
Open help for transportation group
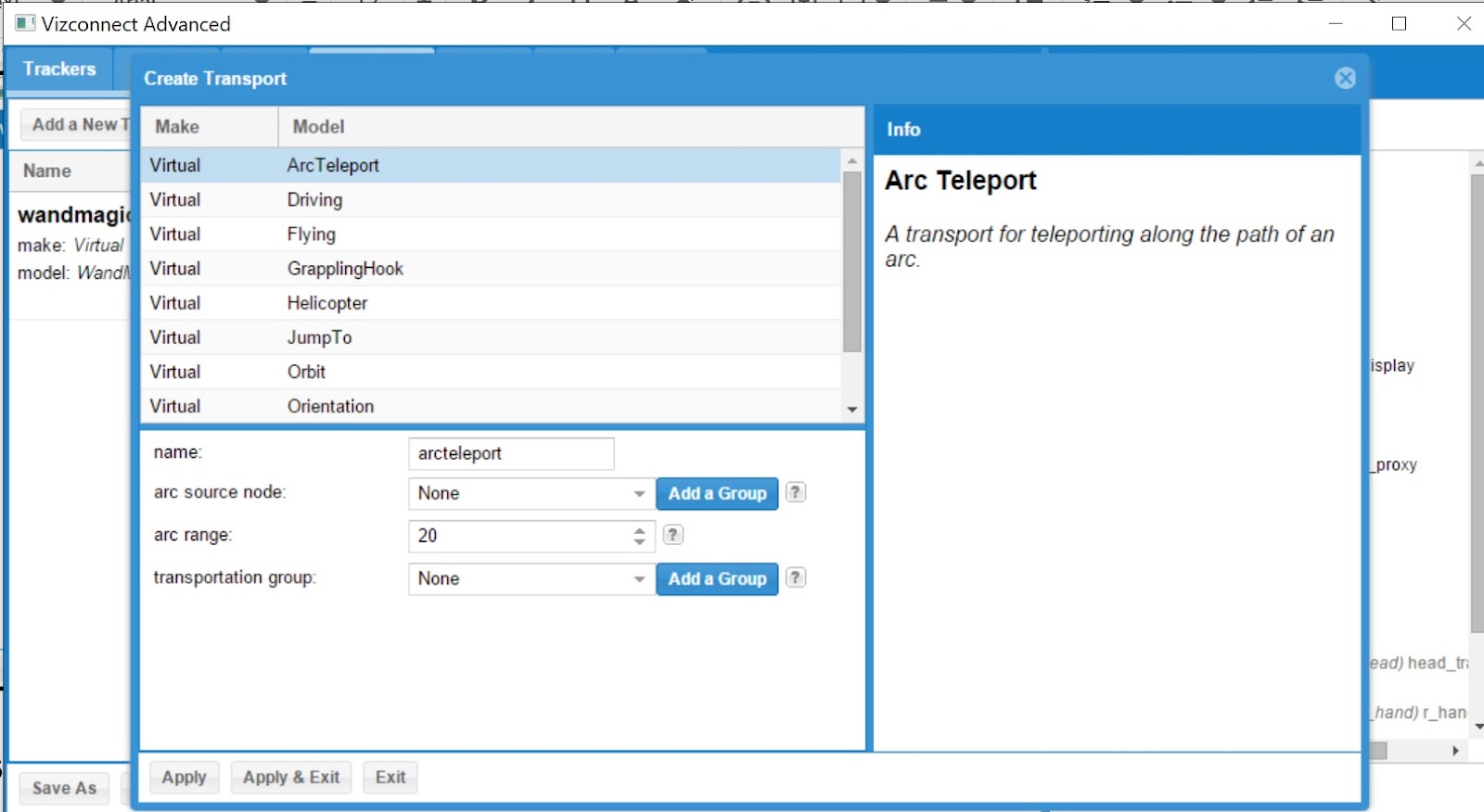coord(796,577)
